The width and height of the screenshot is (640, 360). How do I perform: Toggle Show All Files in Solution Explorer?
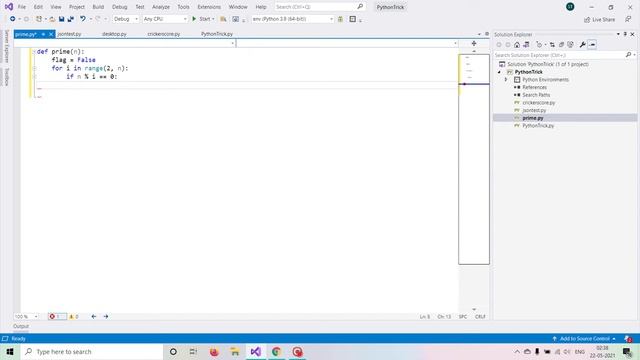(570, 44)
